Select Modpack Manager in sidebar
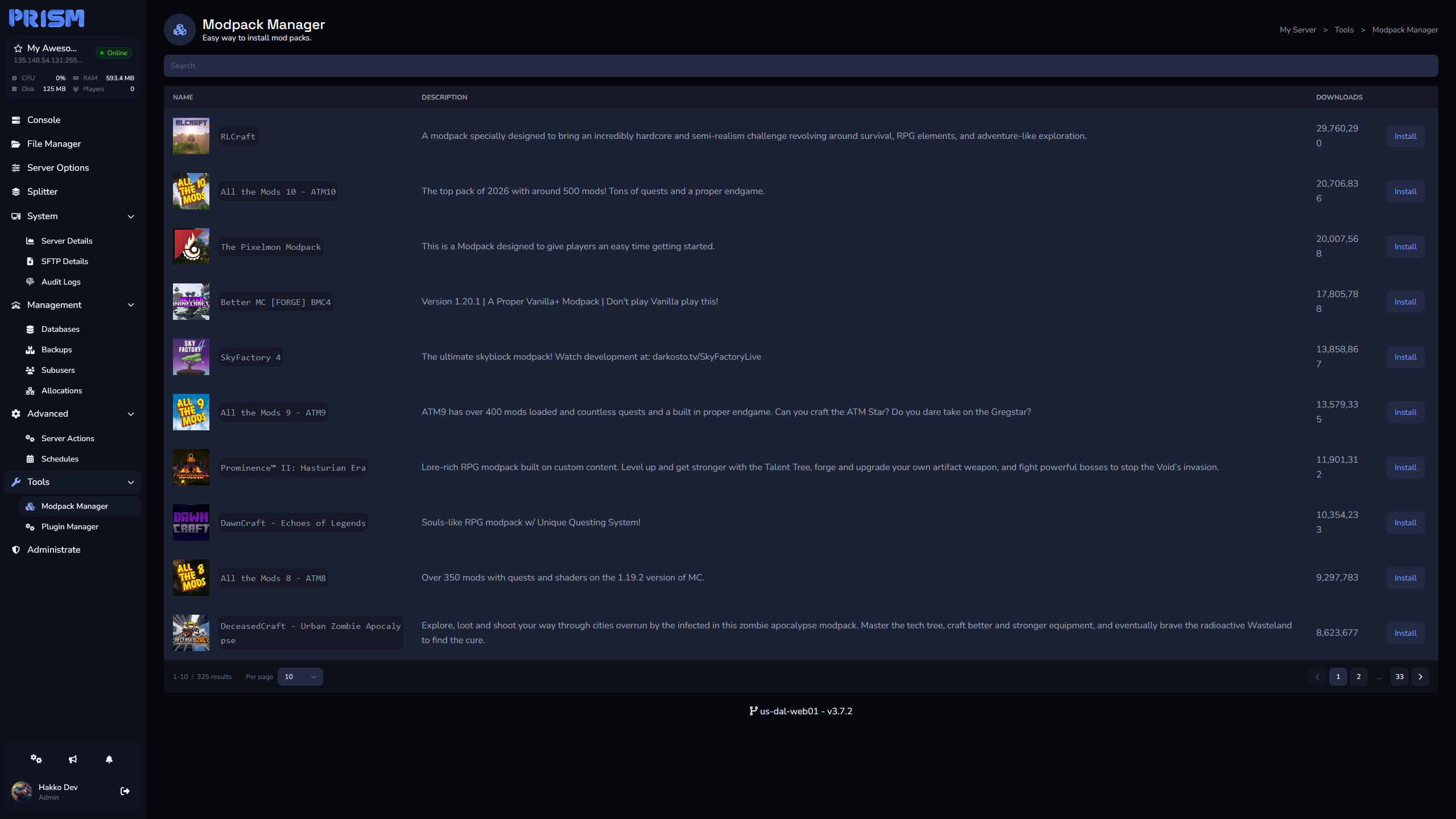Image resolution: width=1456 pixels, height=819 pixels. 80,506
